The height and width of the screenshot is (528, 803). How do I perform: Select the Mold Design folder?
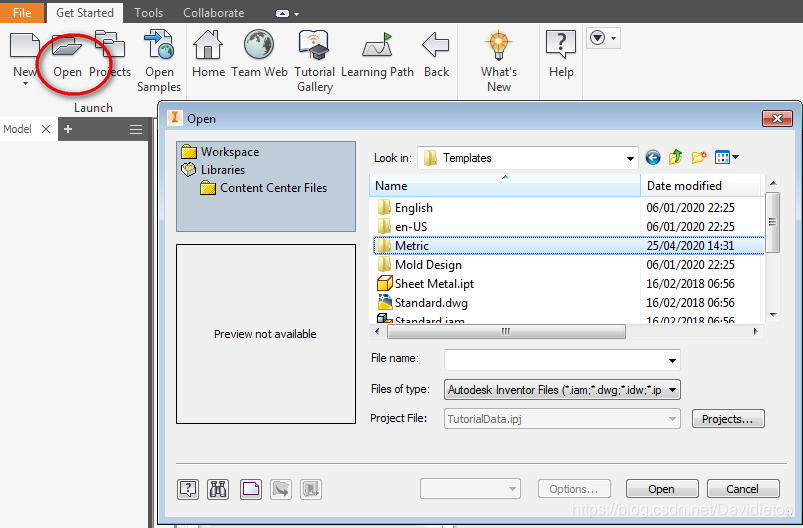click(x=428, y=265)
